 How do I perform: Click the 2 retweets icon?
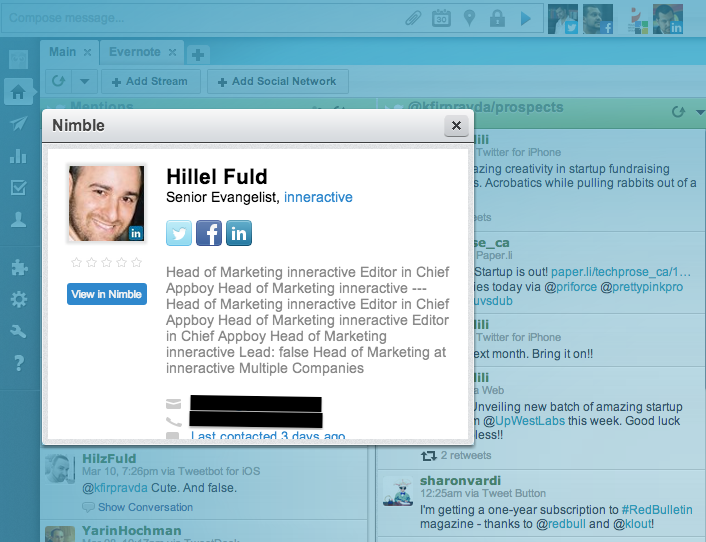coord(428,456)
